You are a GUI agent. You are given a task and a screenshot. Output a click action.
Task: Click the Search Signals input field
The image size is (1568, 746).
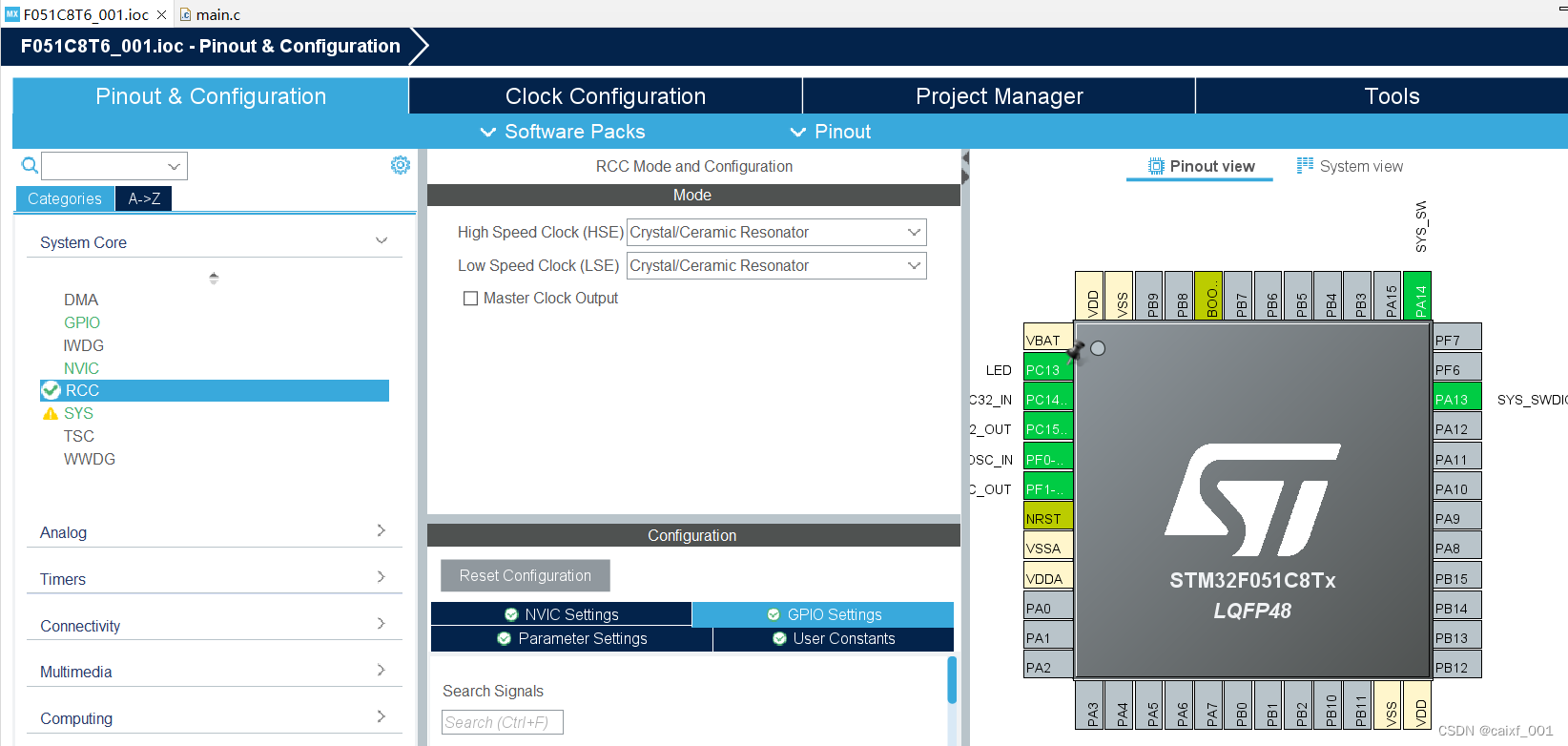(503, 722)
